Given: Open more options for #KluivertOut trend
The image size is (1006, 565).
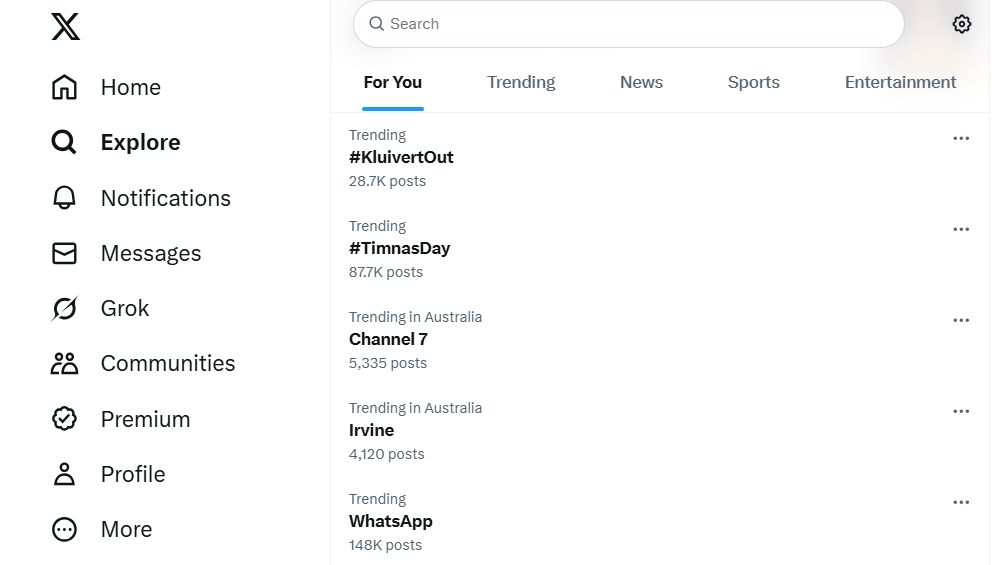Looking at the screenshot, I should pyautogui.click(x=961, y=139).
